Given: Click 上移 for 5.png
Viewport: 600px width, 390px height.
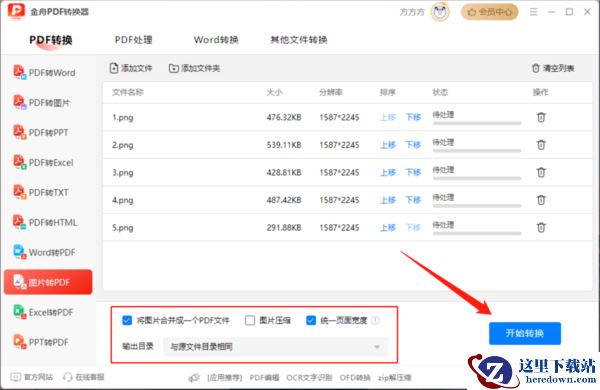Looking at the screenshot, I should (388, 227).
